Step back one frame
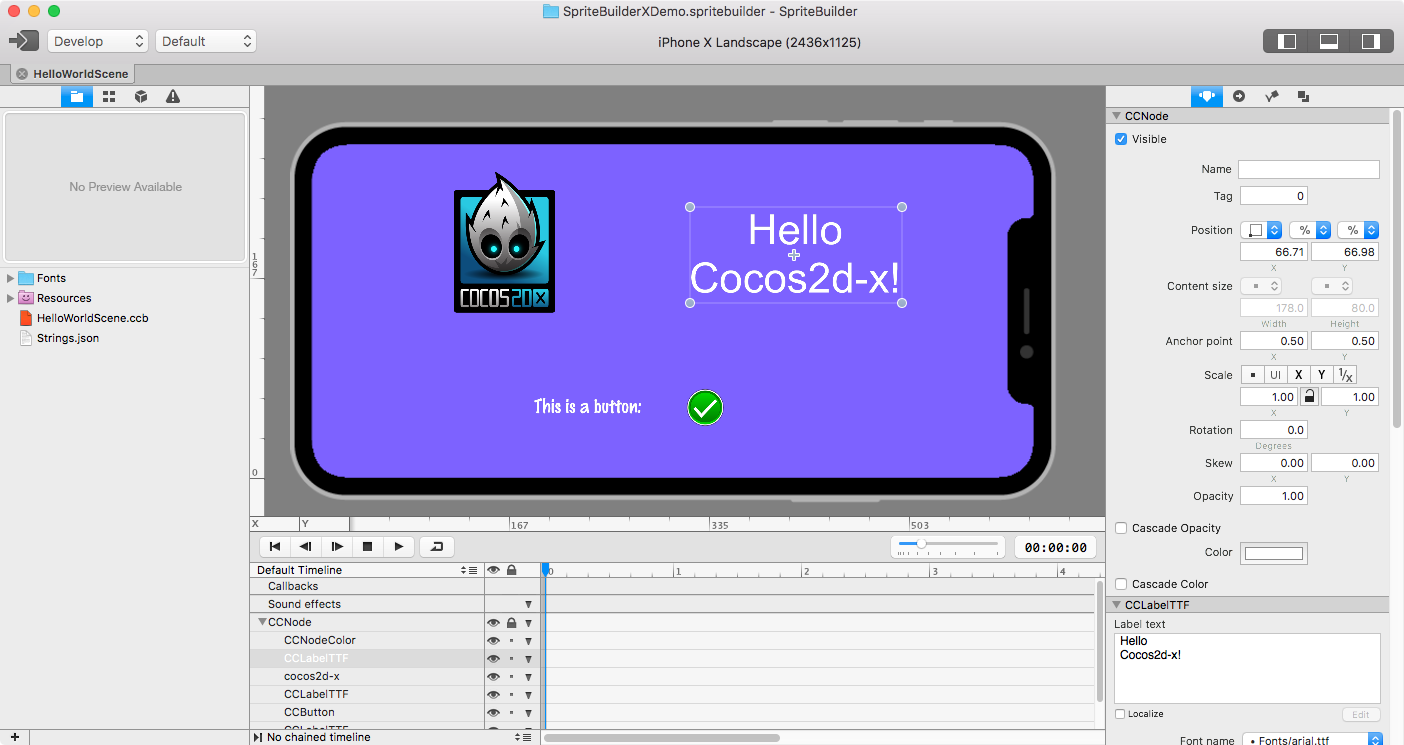The height and width of the screenshot is (745, 1404). [x=306, y=547]
